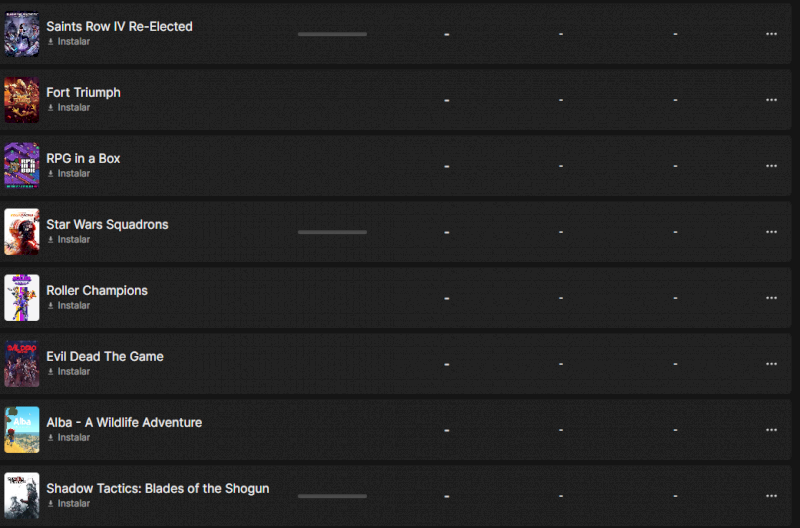The width and height of the screenshot is (800, 528).
Task: Open three-dot menu for Alba - A Wildlife Adventure
Action: [x=771, y=430]
